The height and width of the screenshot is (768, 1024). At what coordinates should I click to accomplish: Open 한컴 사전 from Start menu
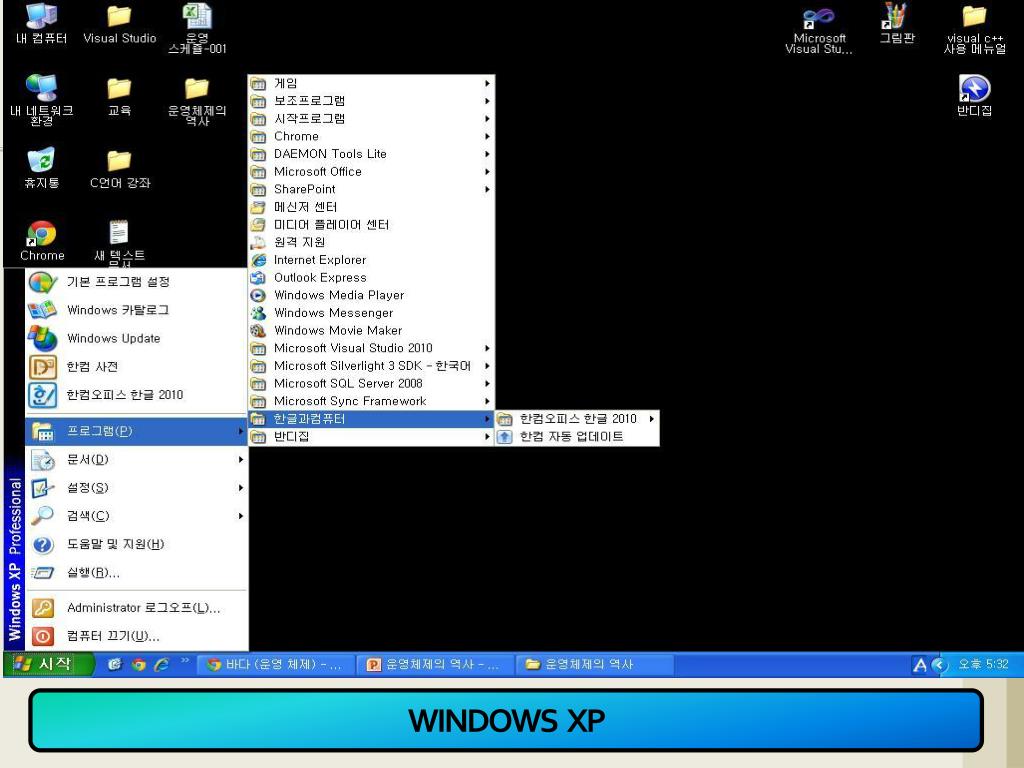[136, 366]
